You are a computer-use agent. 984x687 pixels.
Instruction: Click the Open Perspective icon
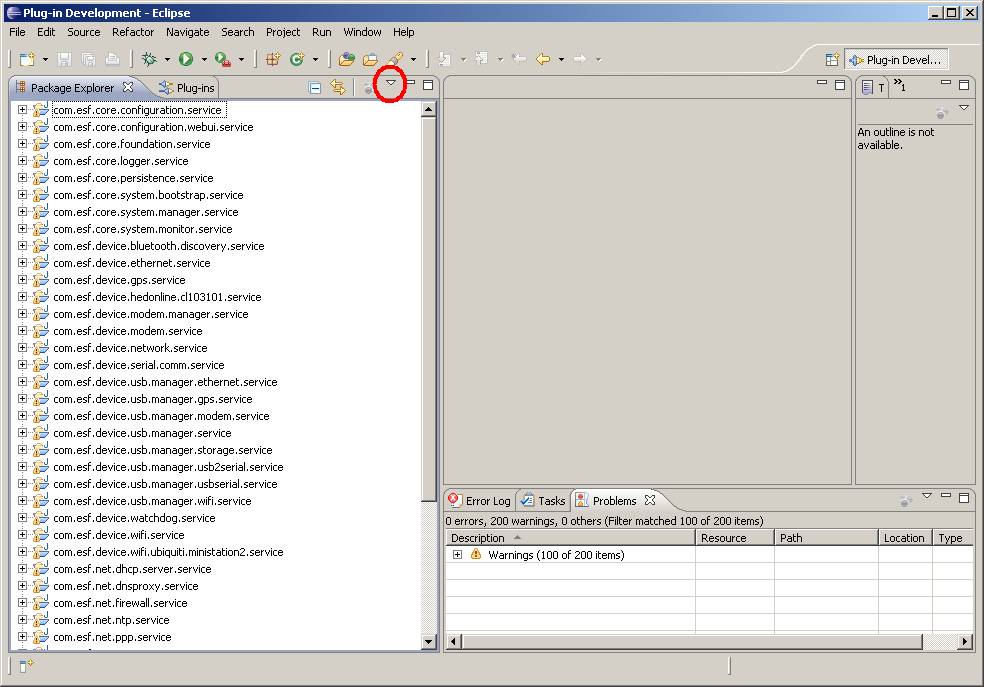click(832, 60)
